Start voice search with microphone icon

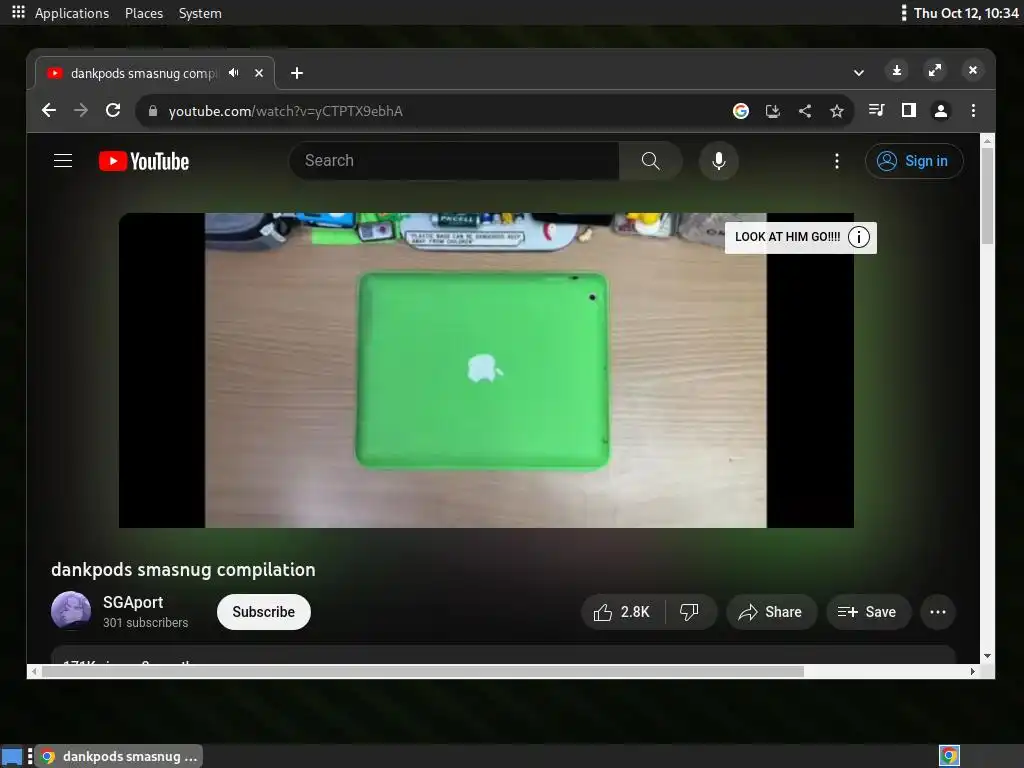[718, 161]
